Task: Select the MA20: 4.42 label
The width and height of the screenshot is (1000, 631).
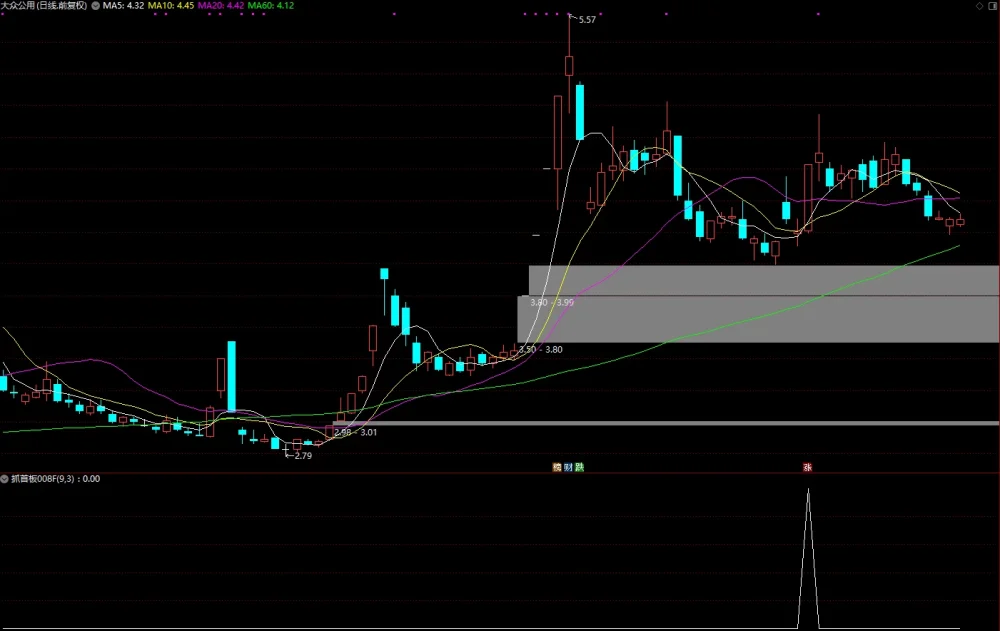Action: click(221, 6)
